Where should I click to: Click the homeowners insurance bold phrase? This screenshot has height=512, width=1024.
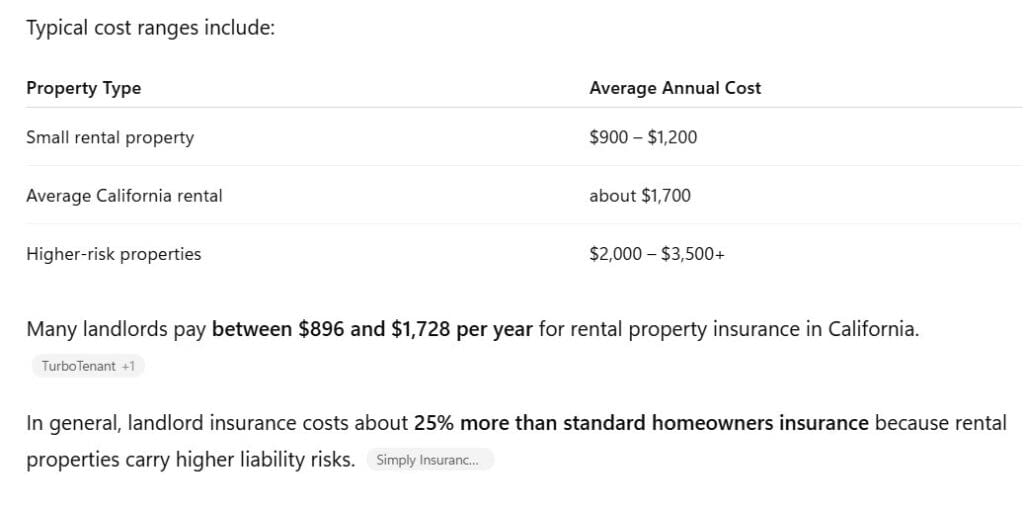(760, 423)
